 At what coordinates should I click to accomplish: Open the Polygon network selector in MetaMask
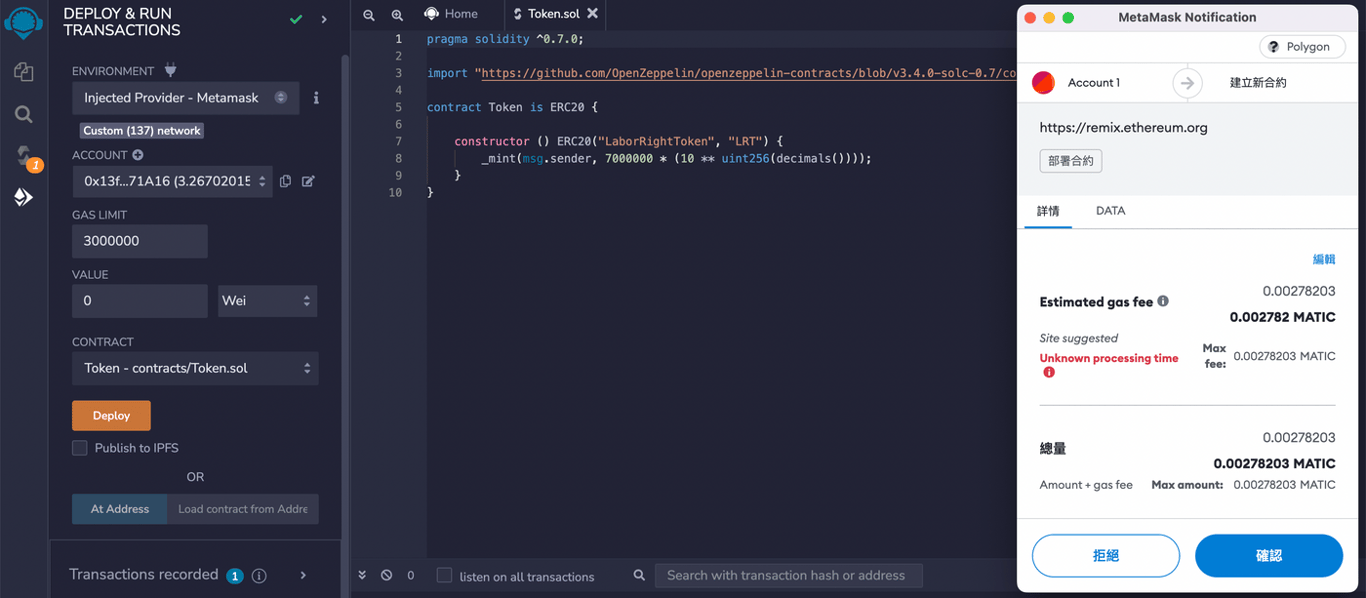point(1301,47)
